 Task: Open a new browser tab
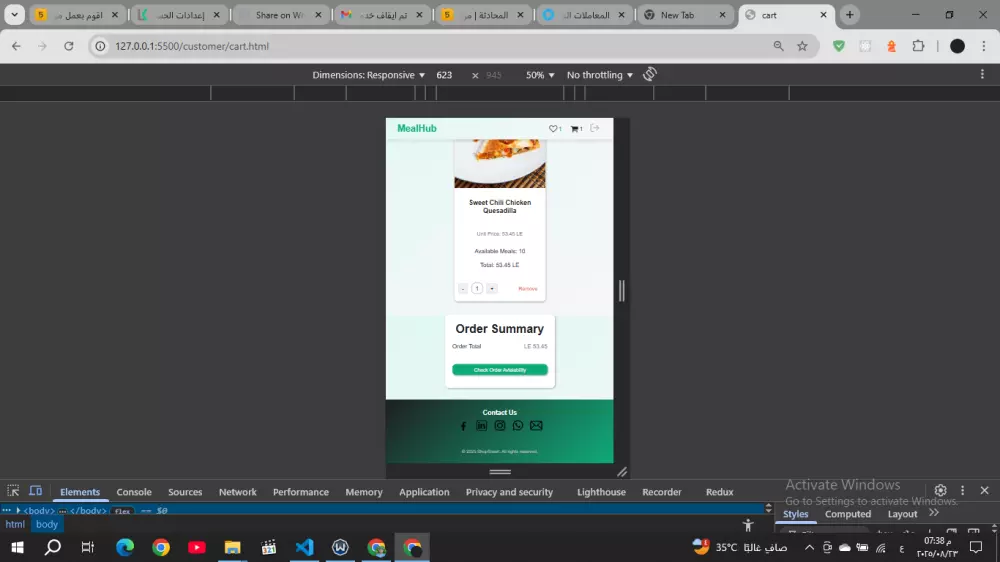(x=849, y=15)
